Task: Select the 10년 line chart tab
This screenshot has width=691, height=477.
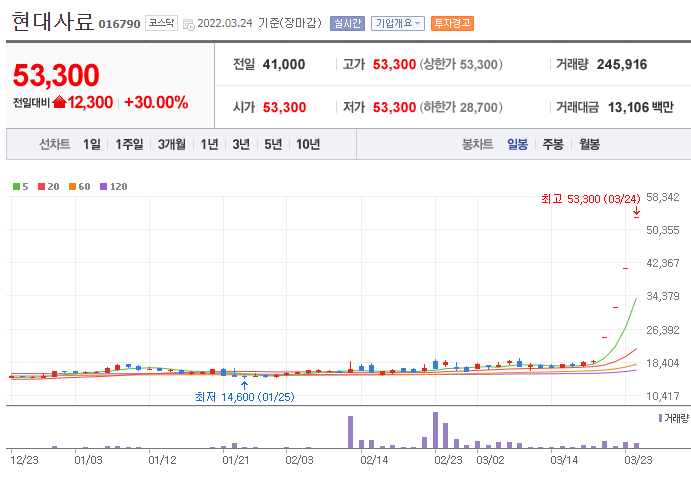Action: 308,144
